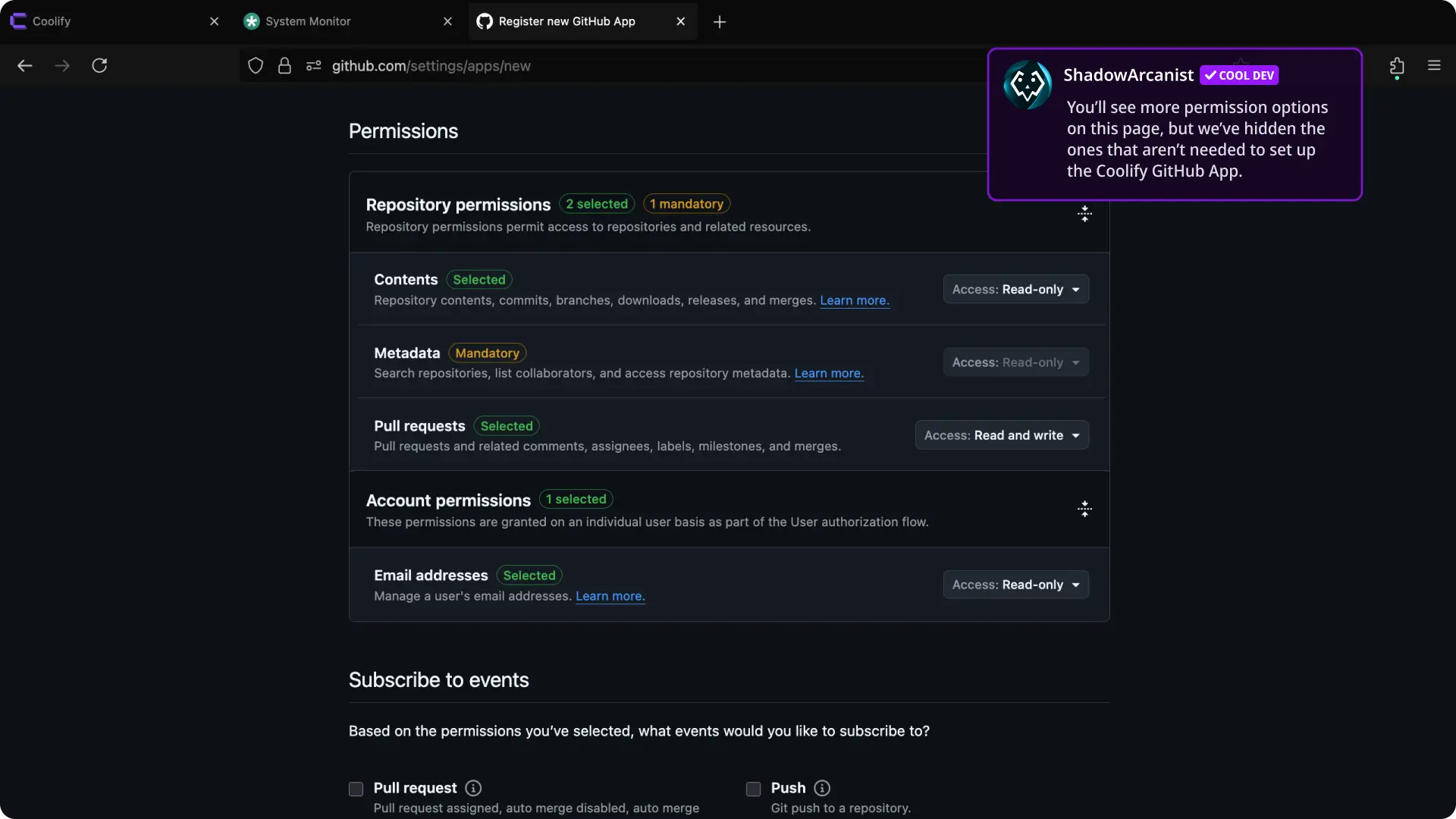Collapse the Repository permissions section
The height and width of the screenshot is (819, 1456).
(x=1084, y=214)
